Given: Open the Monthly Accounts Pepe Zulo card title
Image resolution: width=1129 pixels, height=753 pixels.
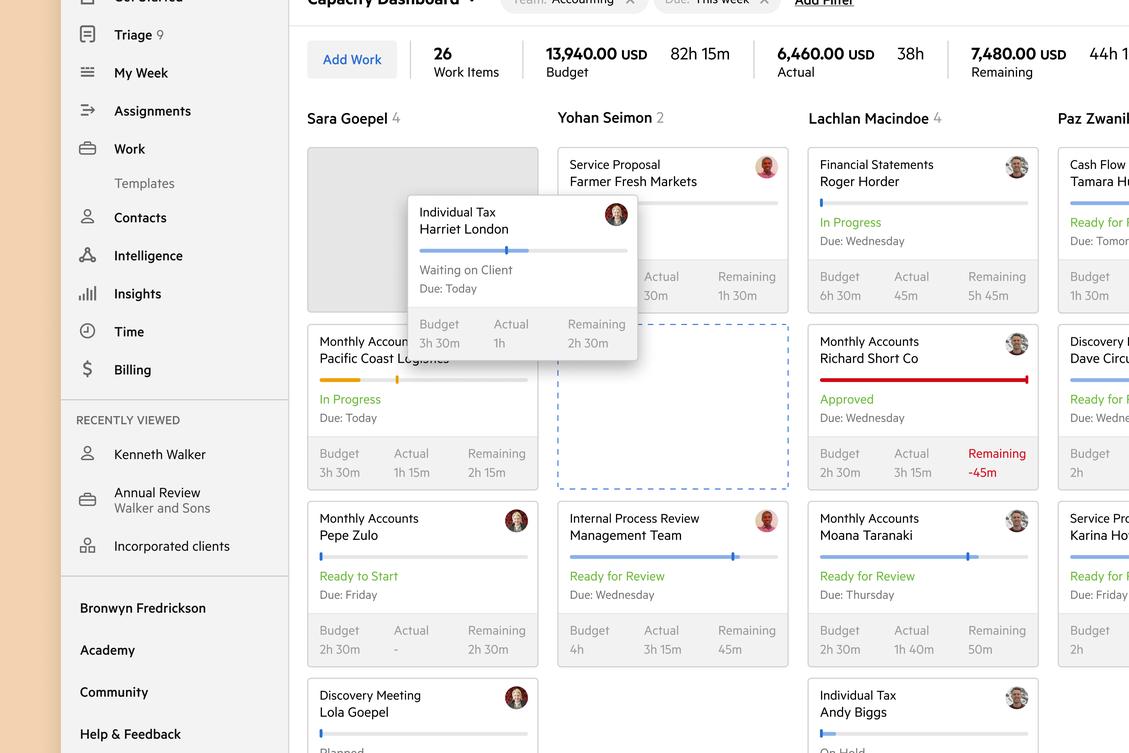Looking at the screenshot, I should (x=369, y=527).
